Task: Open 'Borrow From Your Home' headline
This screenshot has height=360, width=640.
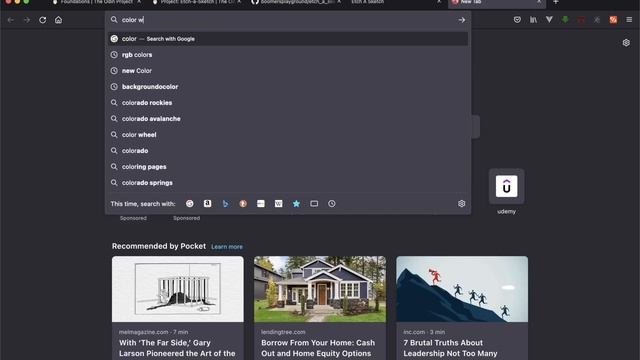Action: [x=318, y=348]
